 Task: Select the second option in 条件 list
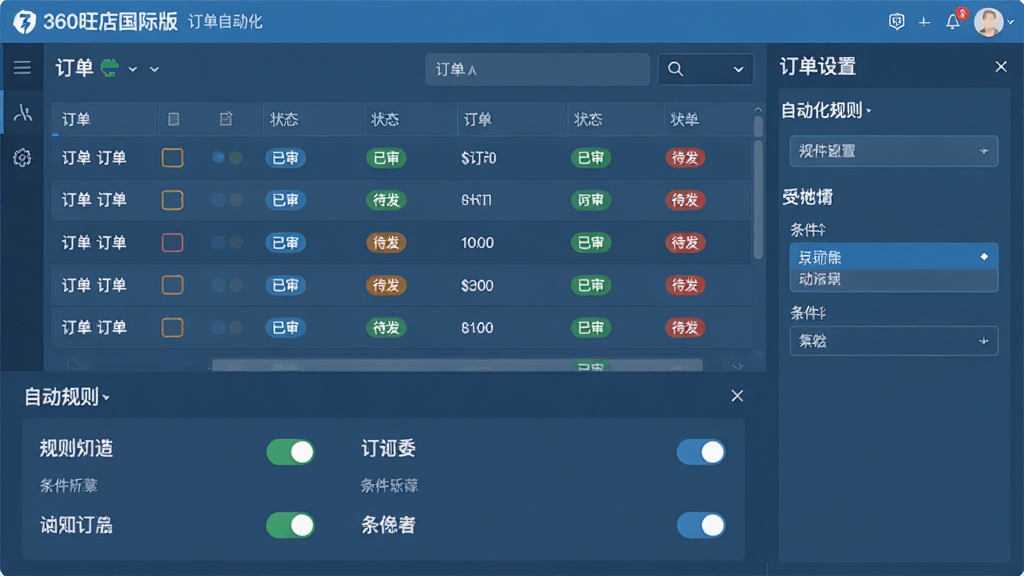[x=893, y=280]
